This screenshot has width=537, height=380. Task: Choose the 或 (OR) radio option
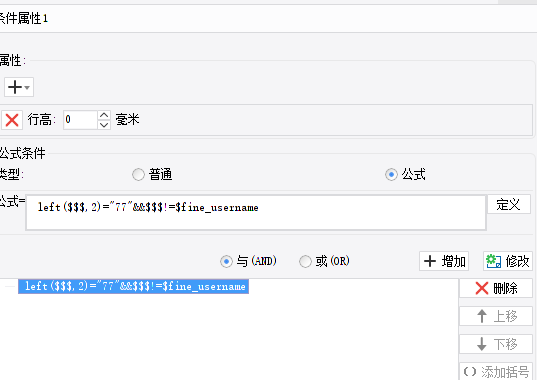(x=305, y=262)
